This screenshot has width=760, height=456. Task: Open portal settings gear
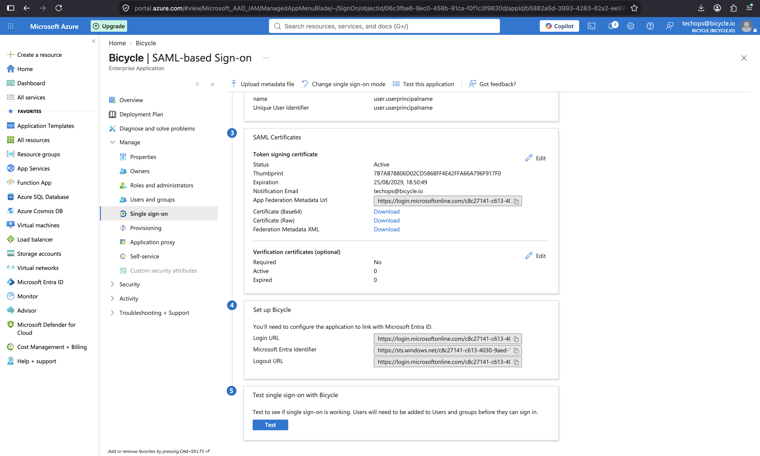[631, 26]
